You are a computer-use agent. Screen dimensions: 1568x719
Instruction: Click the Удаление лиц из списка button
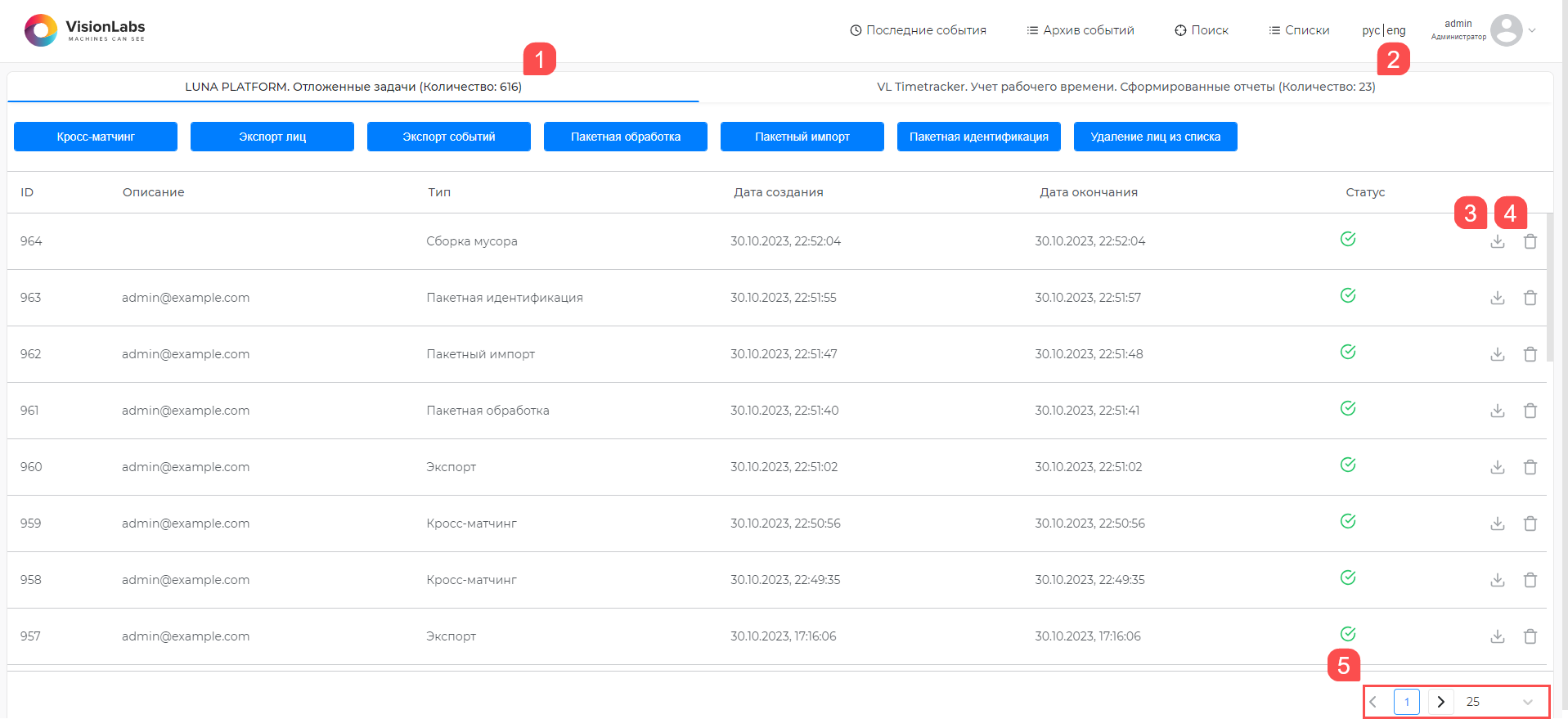point(1156,137)
